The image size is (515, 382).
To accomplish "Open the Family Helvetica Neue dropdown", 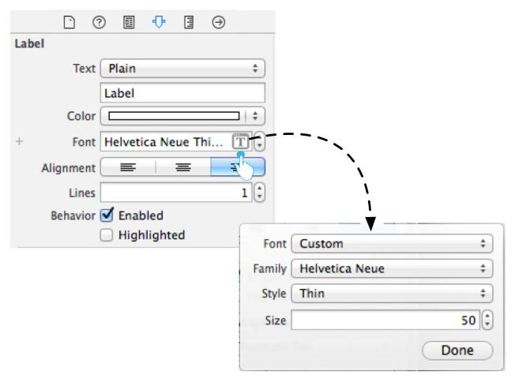I will [392, 268].
